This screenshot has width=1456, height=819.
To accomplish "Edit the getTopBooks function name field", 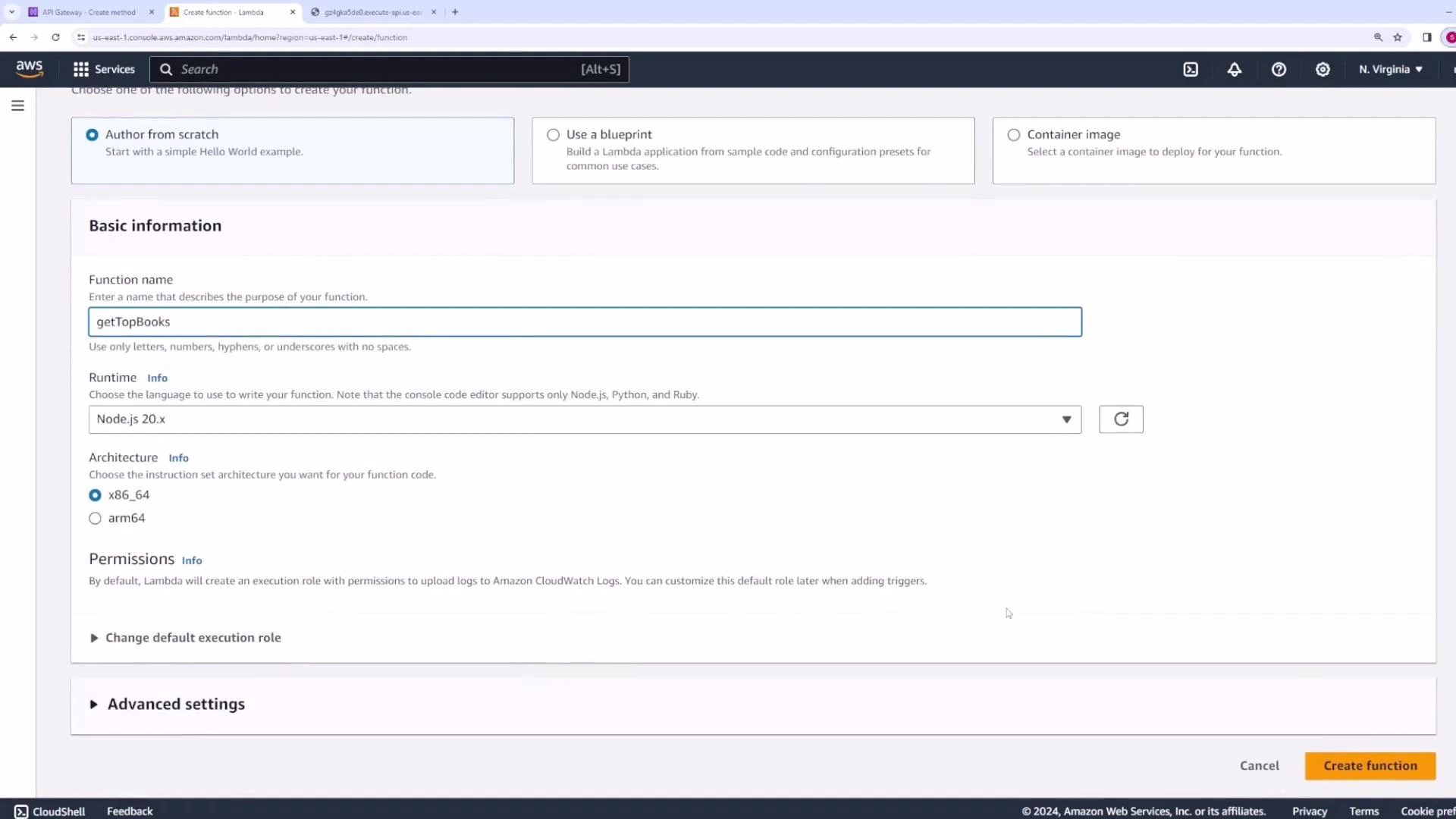I will pos(584,322).
